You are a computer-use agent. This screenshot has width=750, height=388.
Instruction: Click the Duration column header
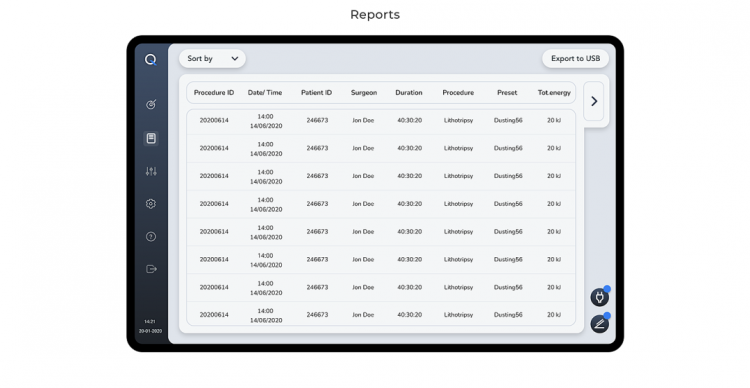coord(409,93)
